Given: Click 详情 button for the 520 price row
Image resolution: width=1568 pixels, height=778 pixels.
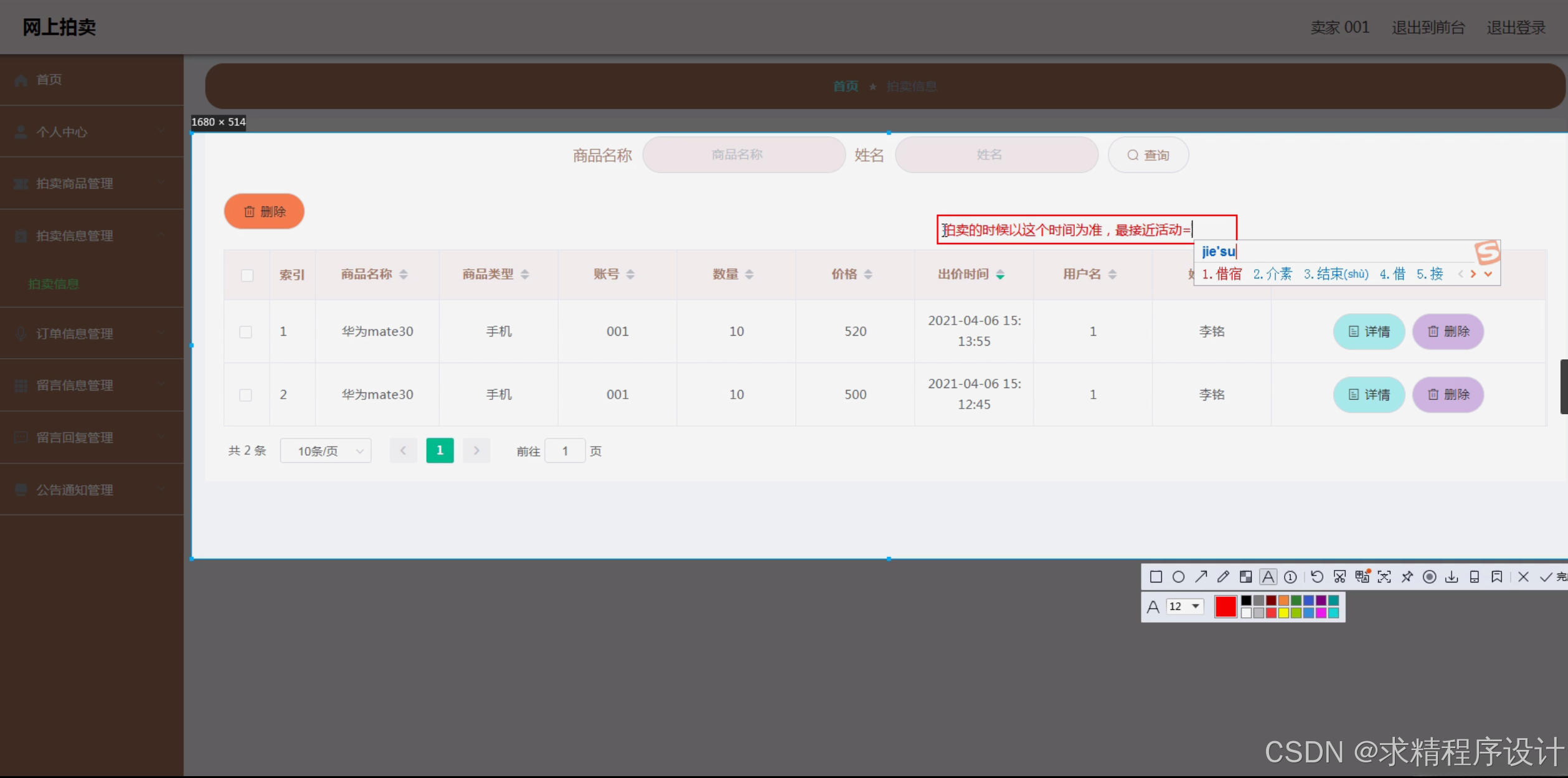Looking at the screenshot, I should [1369, 332].
